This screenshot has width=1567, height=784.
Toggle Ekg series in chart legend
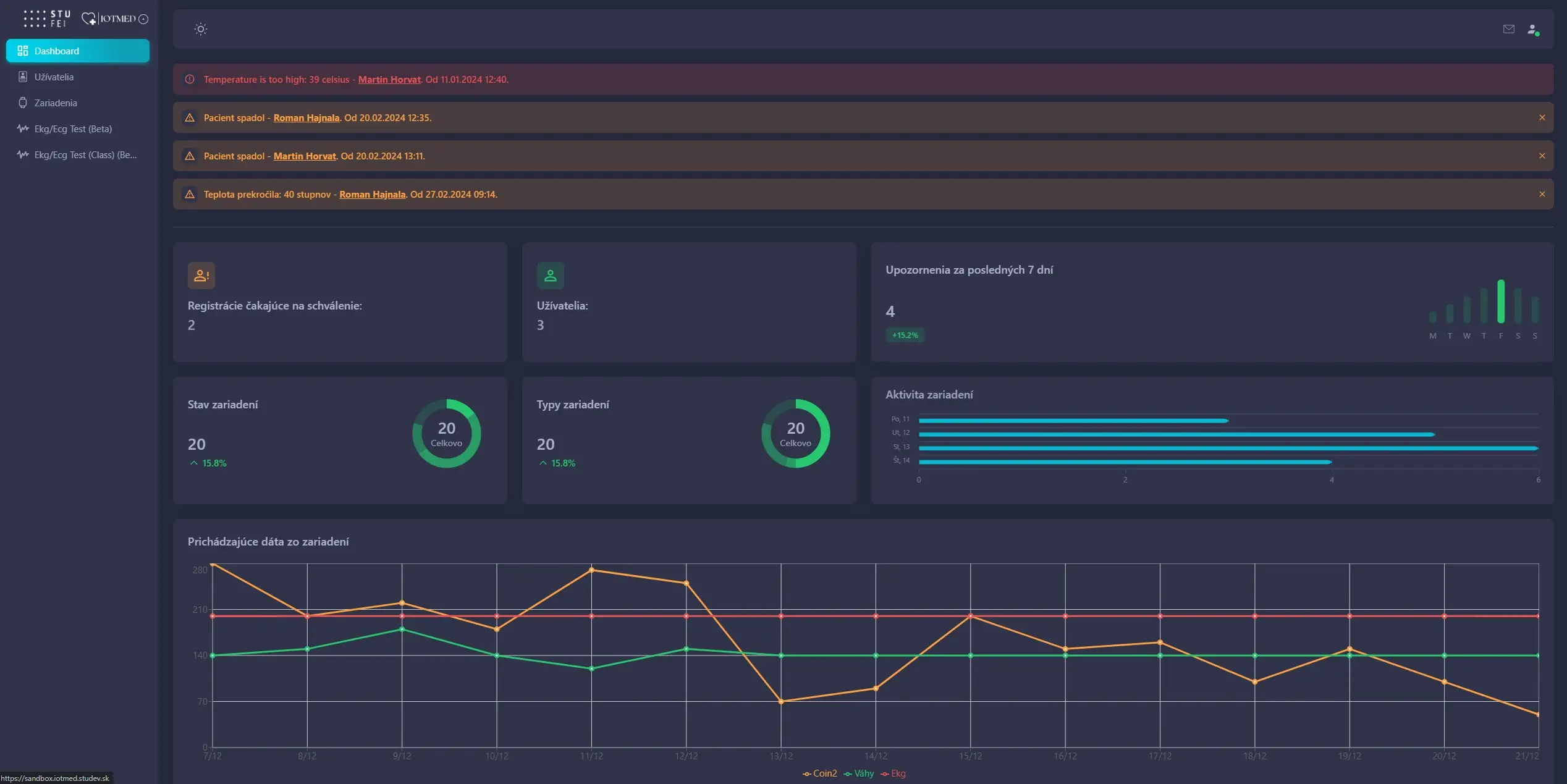point(893,773)
